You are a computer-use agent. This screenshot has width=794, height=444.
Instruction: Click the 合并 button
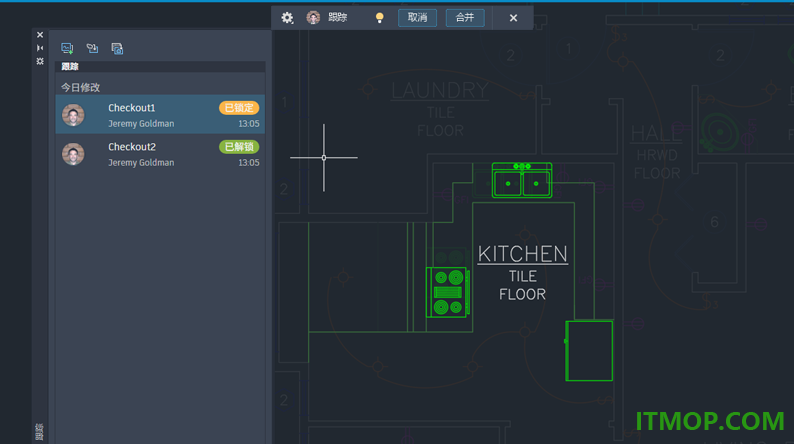pos(465,18)
